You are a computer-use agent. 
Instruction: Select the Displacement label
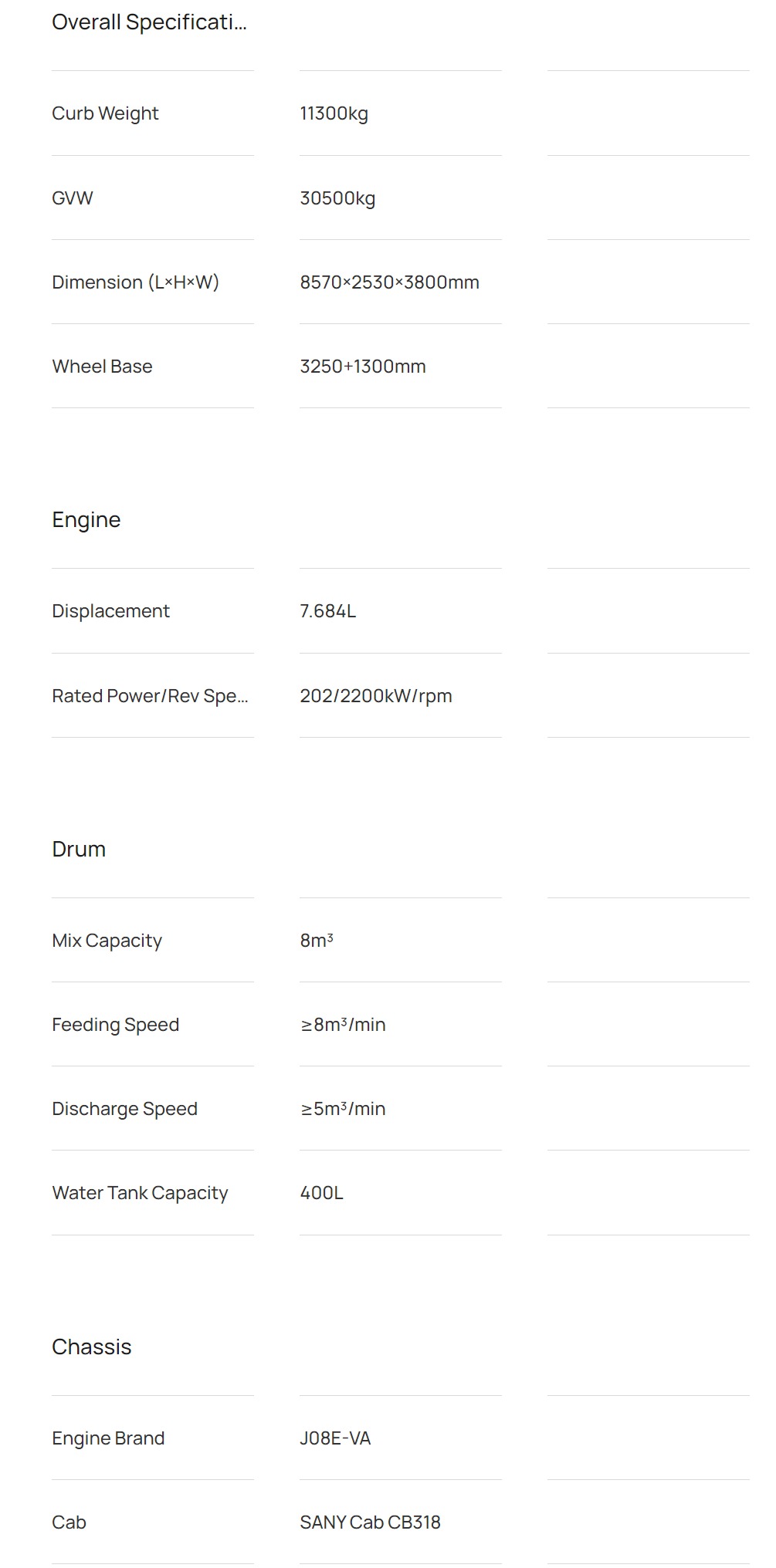click(110, 611)
